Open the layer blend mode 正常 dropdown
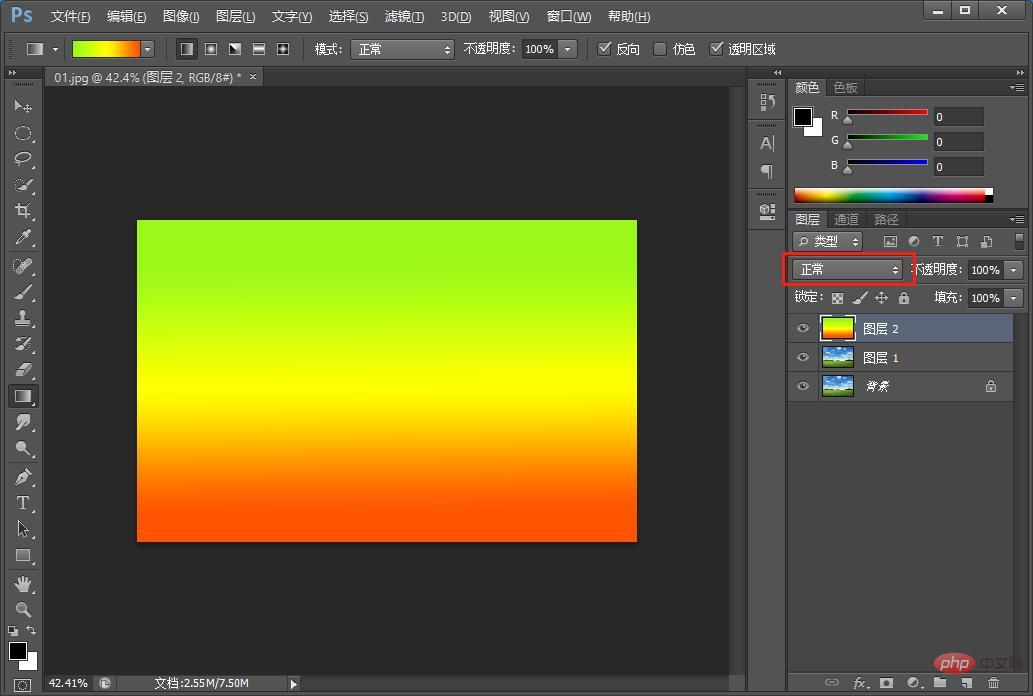The height and width of the screenshot is (696, 1033). click(847, 270)
